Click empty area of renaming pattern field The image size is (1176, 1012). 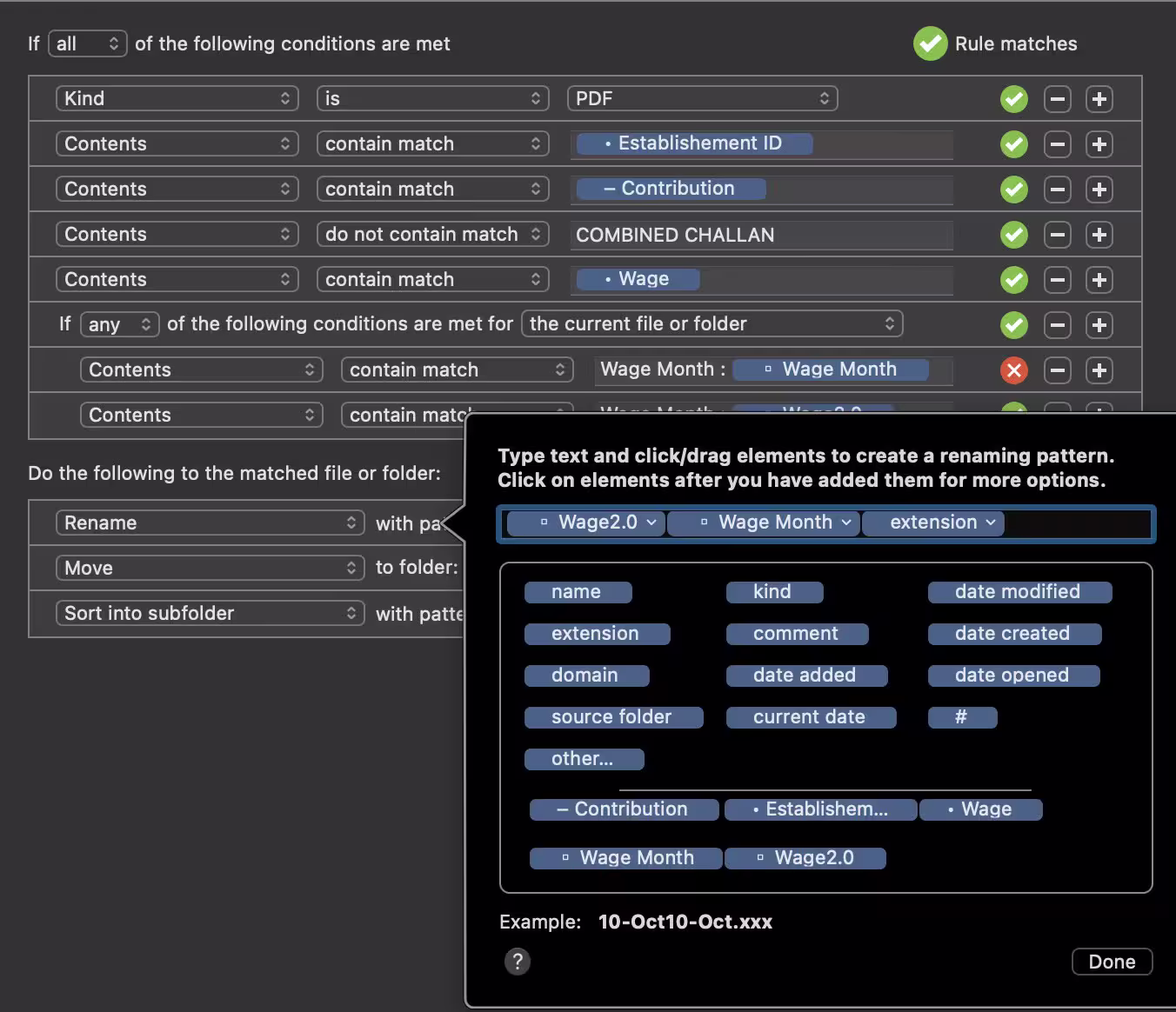[1077, 523]
